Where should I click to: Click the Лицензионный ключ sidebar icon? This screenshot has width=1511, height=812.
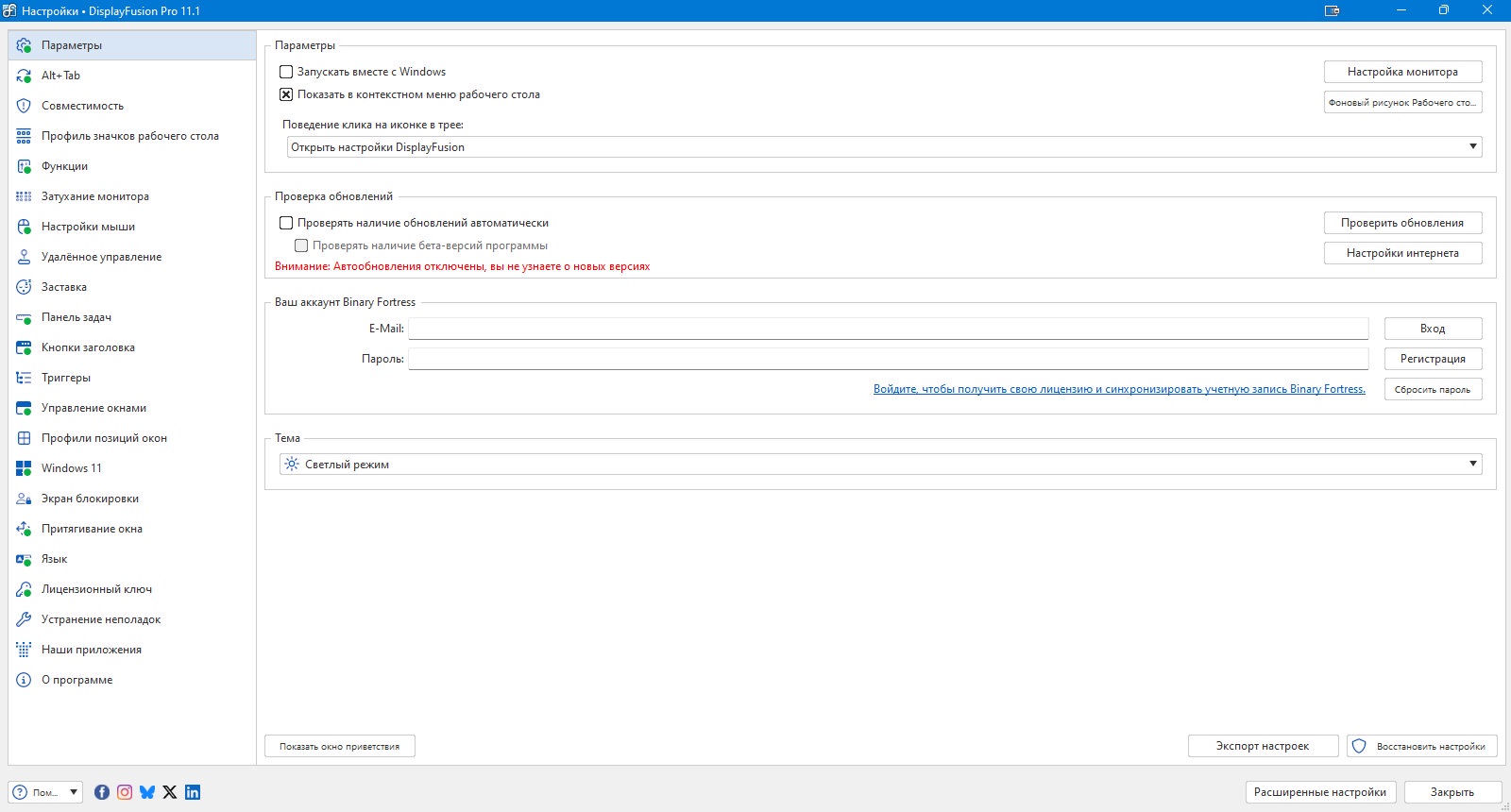(x=24, y=589)
